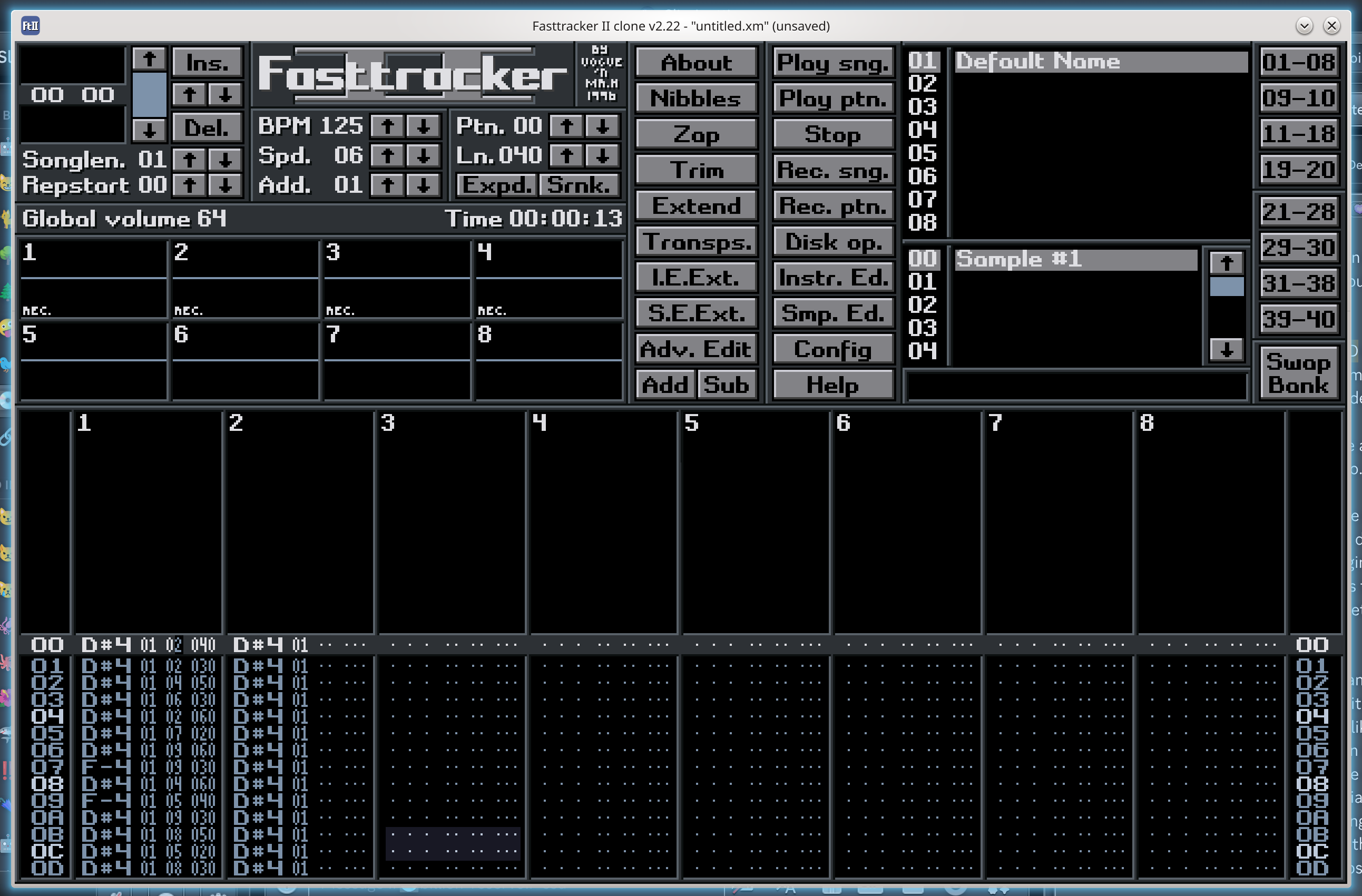Viewport: 1362px width, 896px height.
Task: Decrease pattern length with Ln. down arrow
Action: tap(602, 155)
